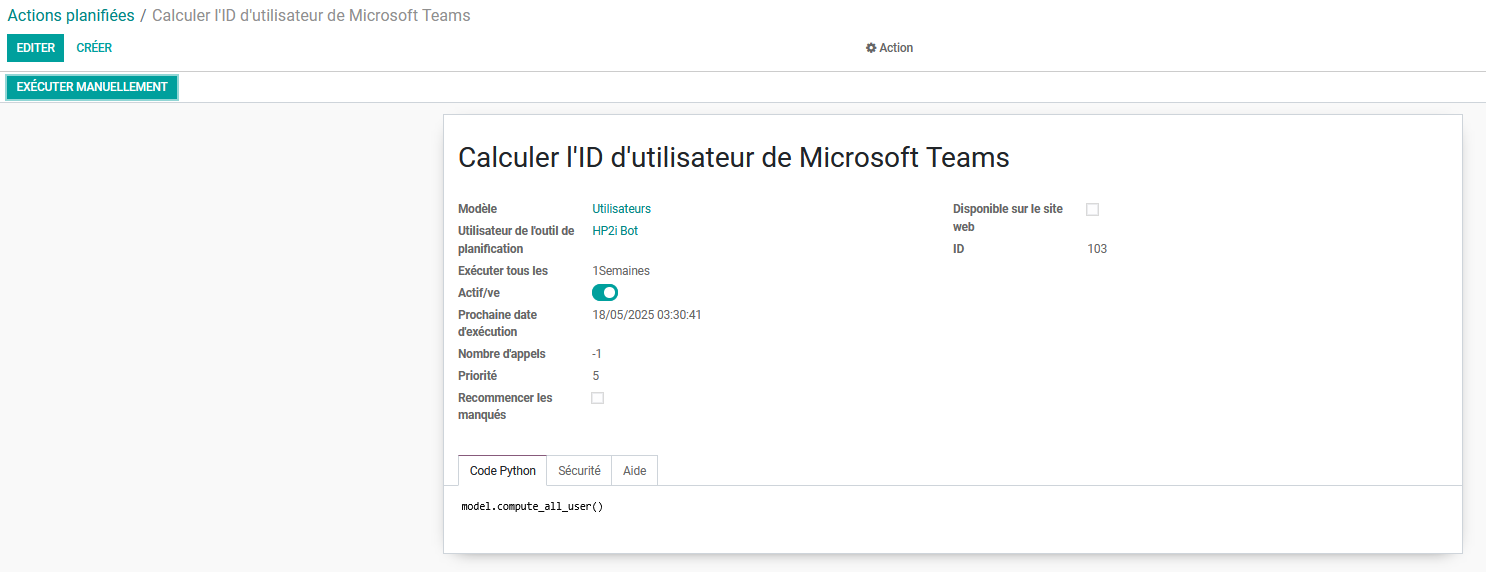Open the Utilisateurs model link
This screenshot has height=572, width=1486.
621,209
